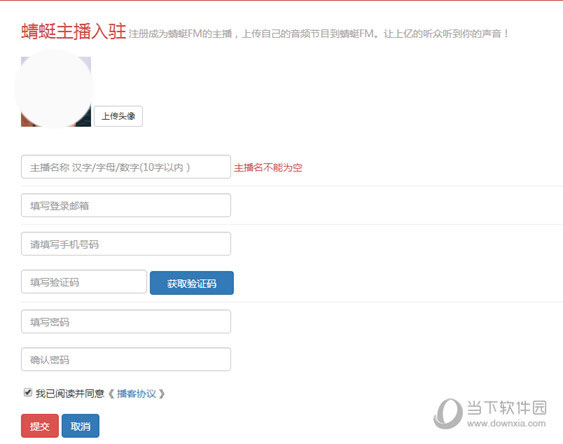Click the 蜻蜓主播入驻 page heading
The height and width of the screenshot is (444, 563).
pyautogui.click(x=74, y=31)
